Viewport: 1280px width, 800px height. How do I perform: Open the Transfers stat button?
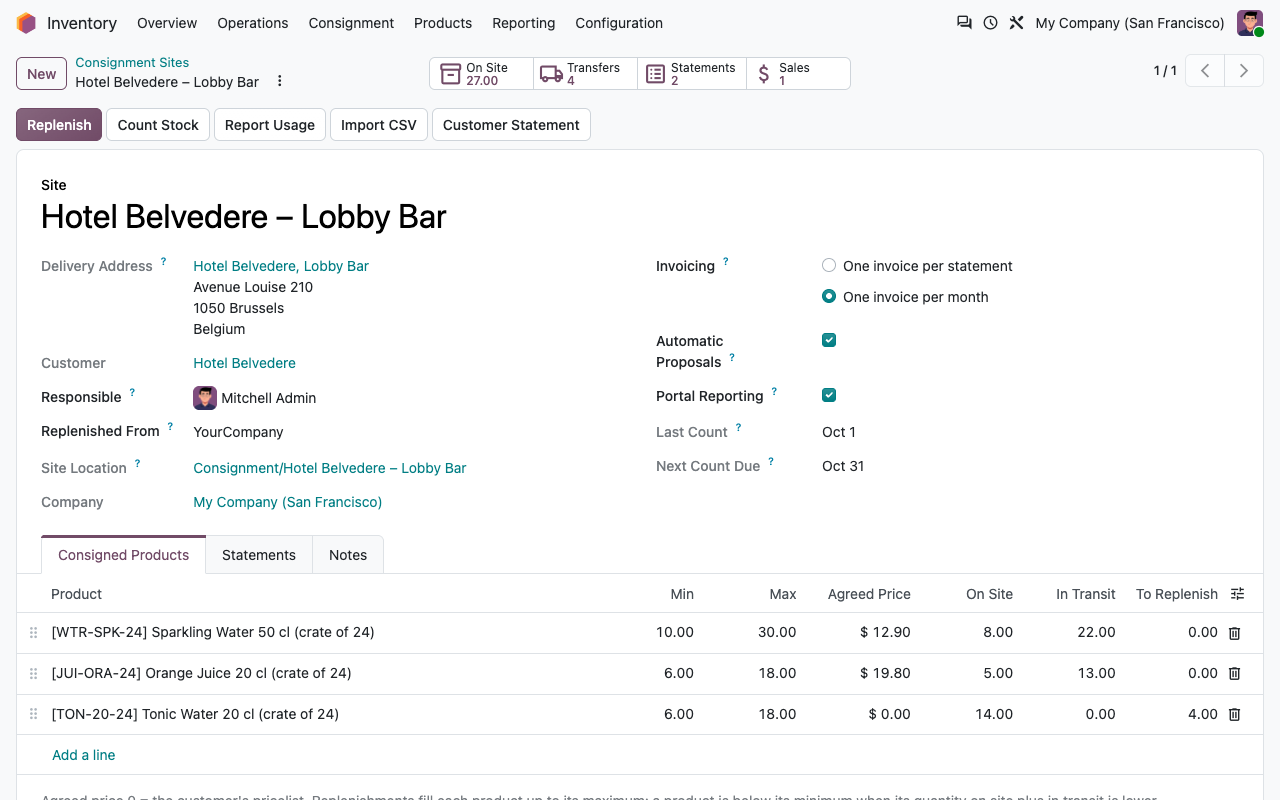pos(585,74)
